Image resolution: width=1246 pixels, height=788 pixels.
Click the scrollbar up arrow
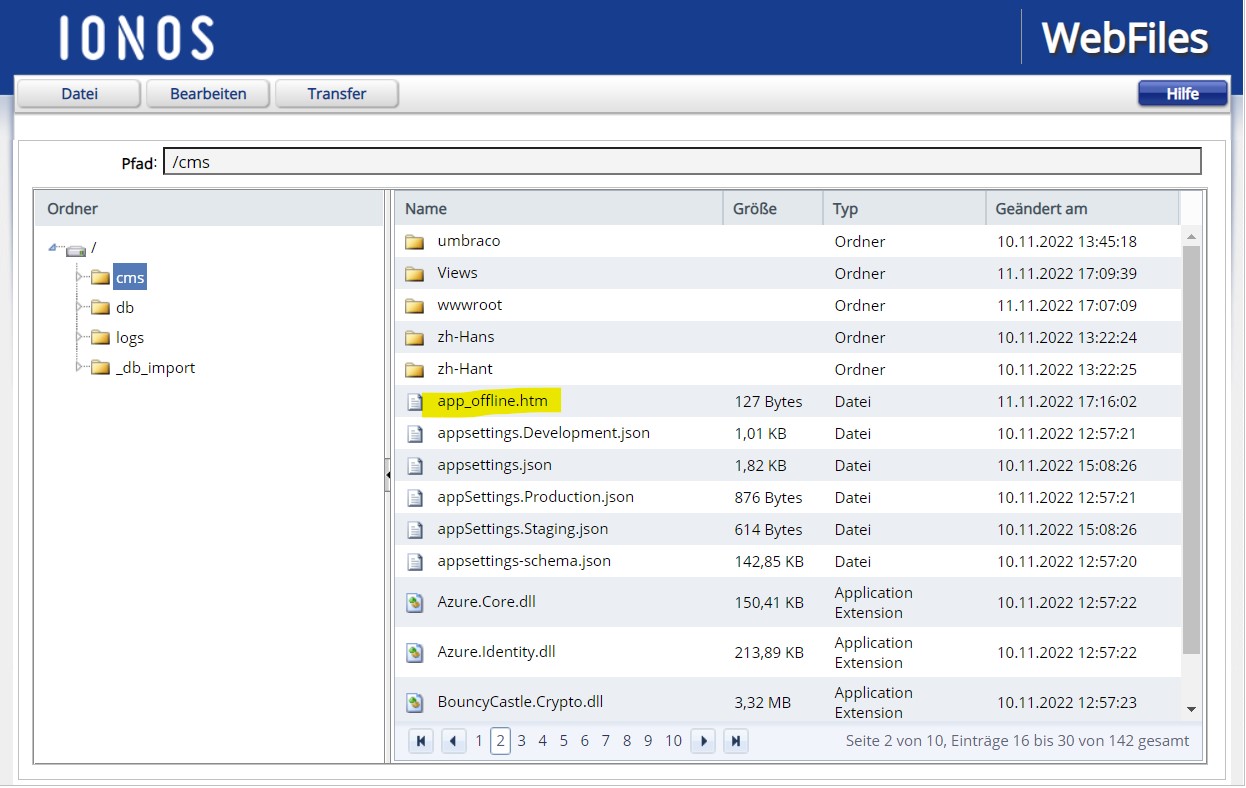click(1191, 236)
